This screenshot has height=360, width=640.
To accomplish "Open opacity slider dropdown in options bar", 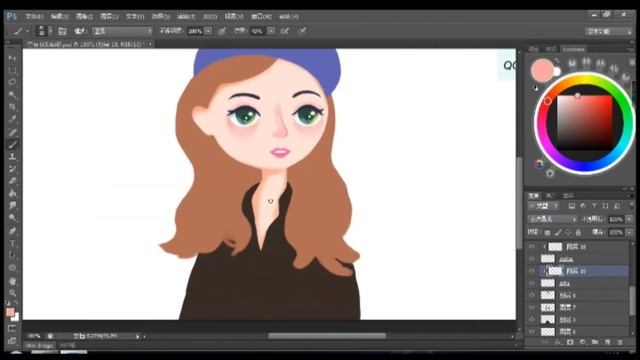I will click(208, 31).
